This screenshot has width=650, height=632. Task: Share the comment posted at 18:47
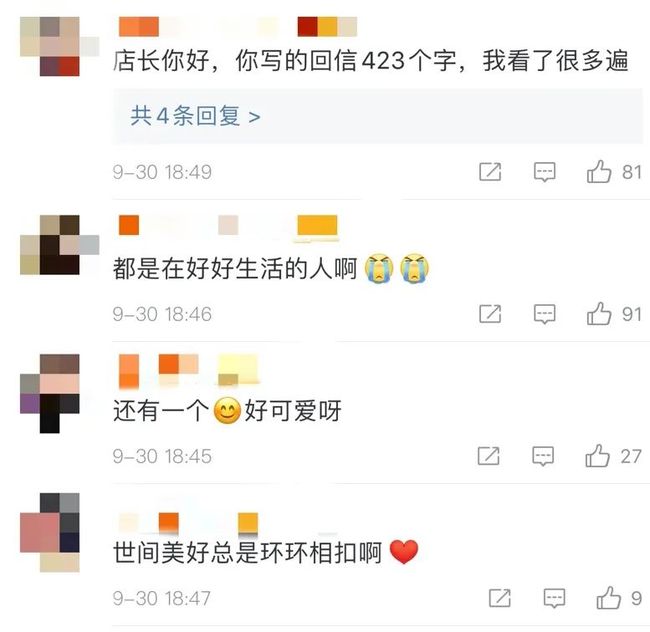click(x=500, y=598)
